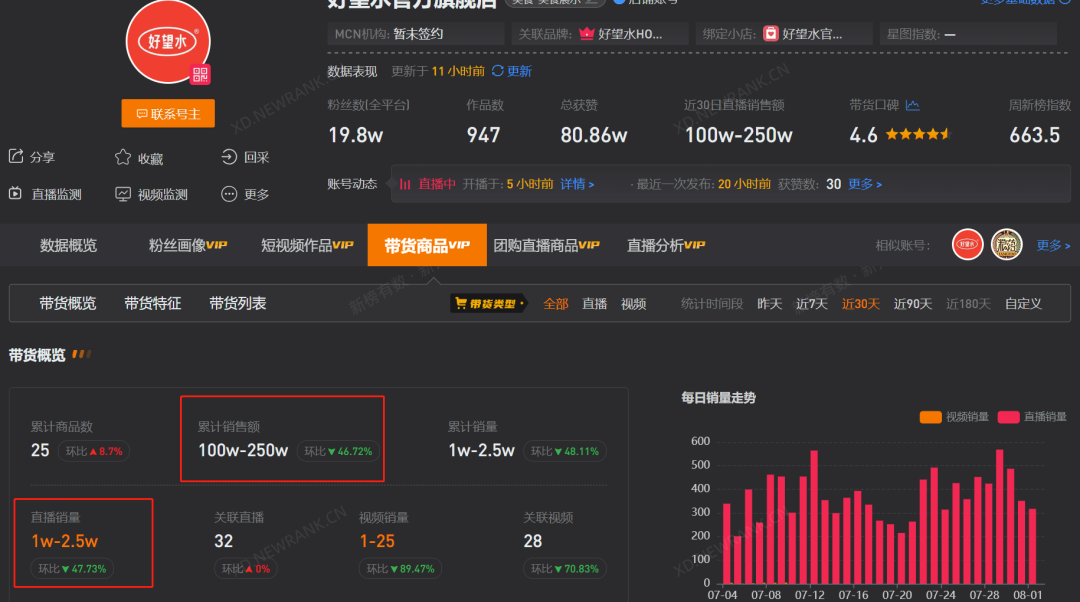Click 直播销量 value 1w-2.5w
The width and height of the screenshot is (1080, 602).
click(x=65, y=541)
